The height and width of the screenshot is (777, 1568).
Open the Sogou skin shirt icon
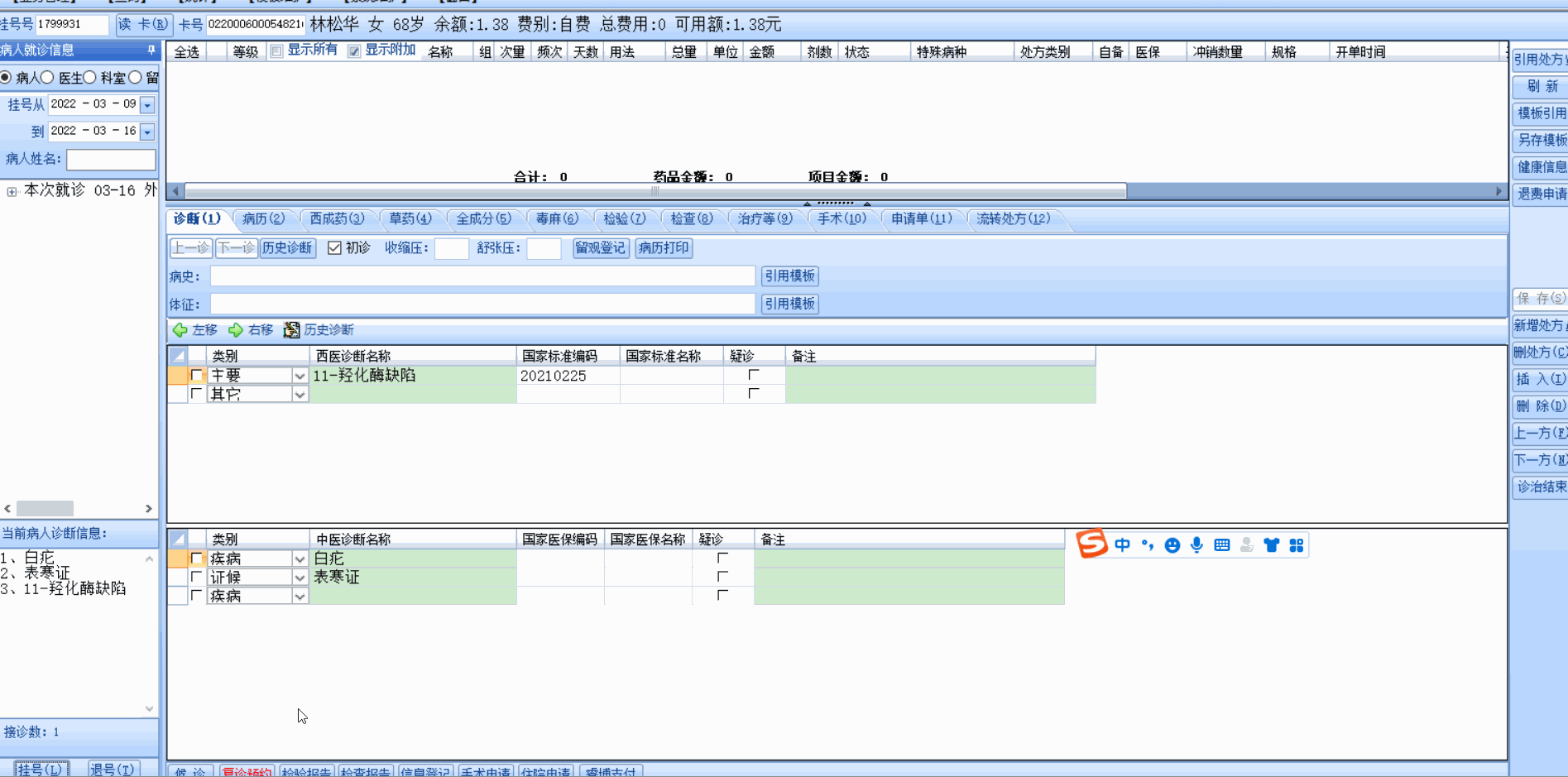1271,544
